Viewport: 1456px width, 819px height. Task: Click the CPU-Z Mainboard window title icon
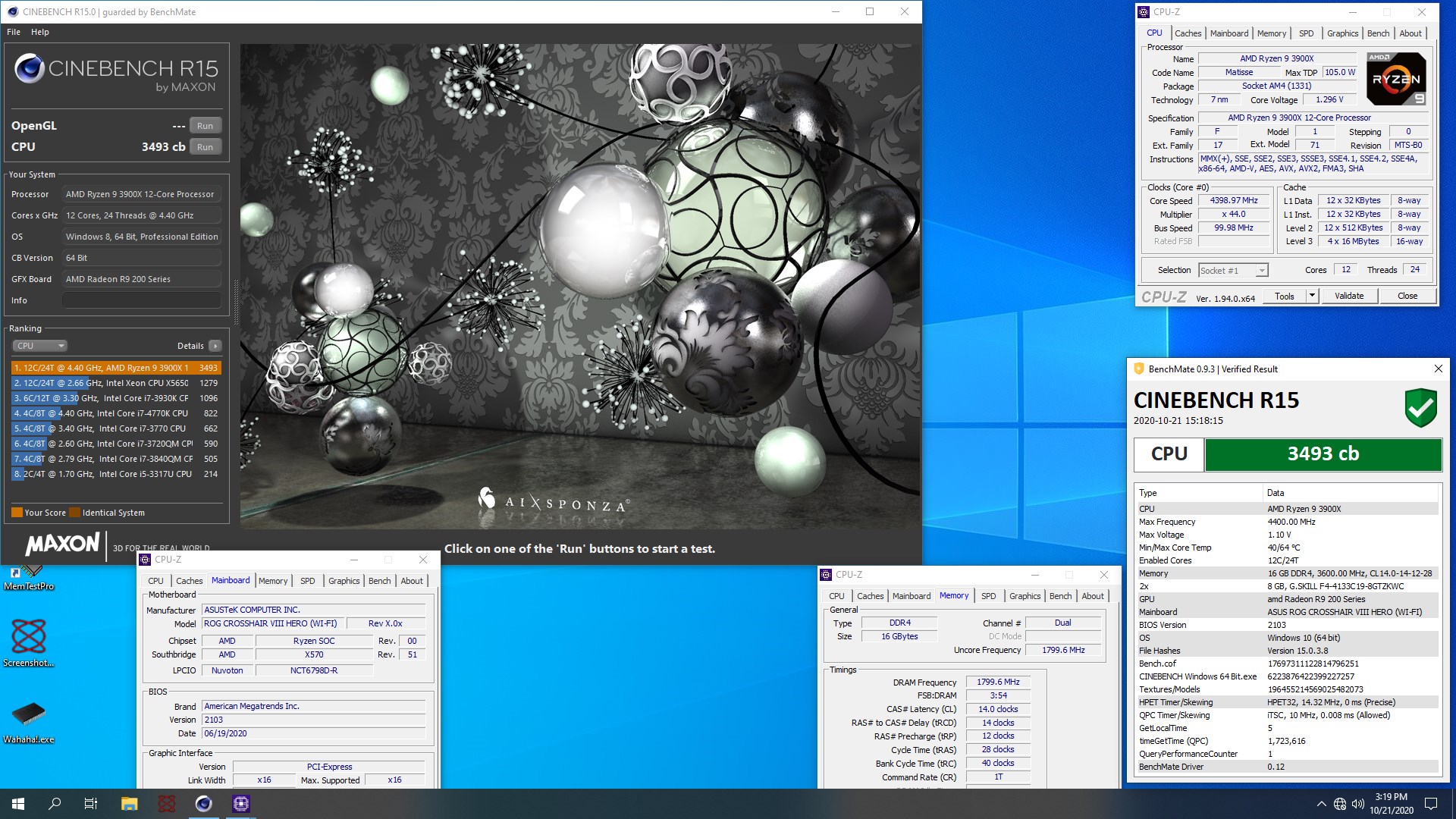pyautogui.click(x=145, y=560)
